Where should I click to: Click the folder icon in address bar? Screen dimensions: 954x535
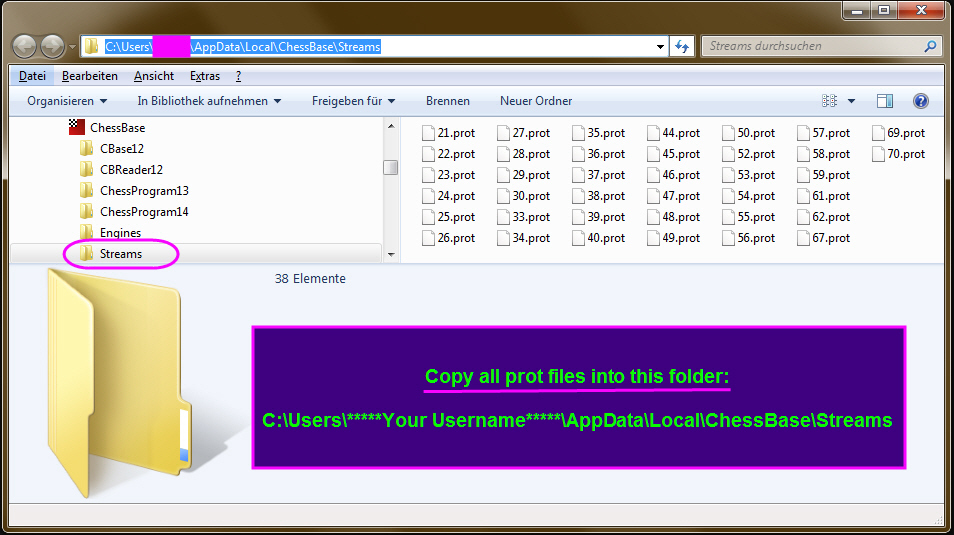91,46
